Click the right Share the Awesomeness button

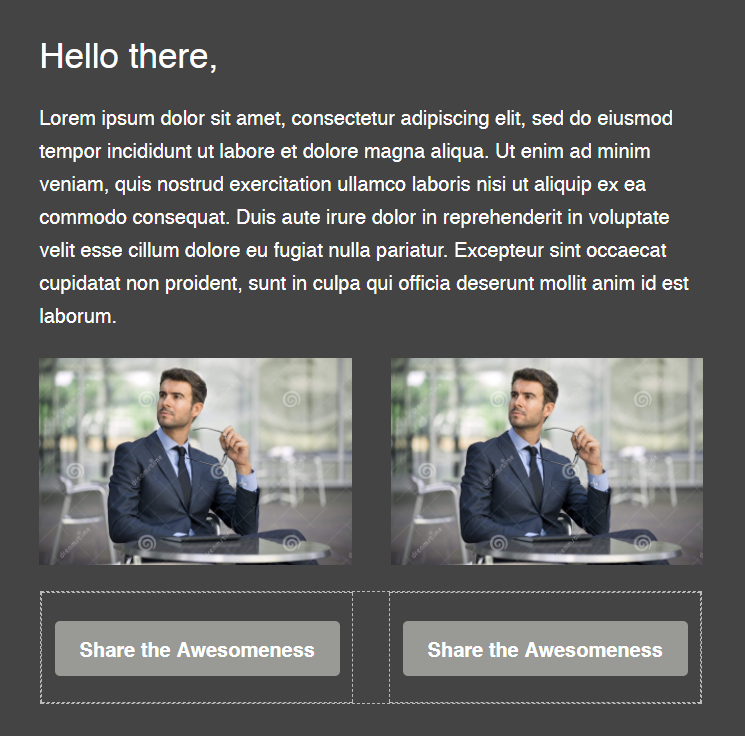click(545, 648)
